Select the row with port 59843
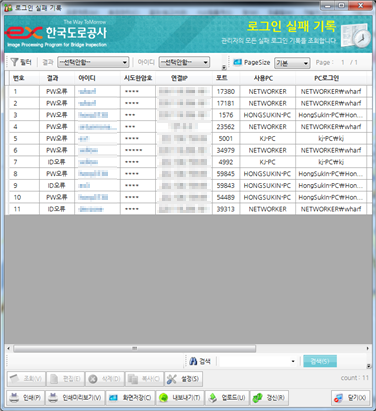This screenshot has height=411, width=376. [x=188, y=185]
